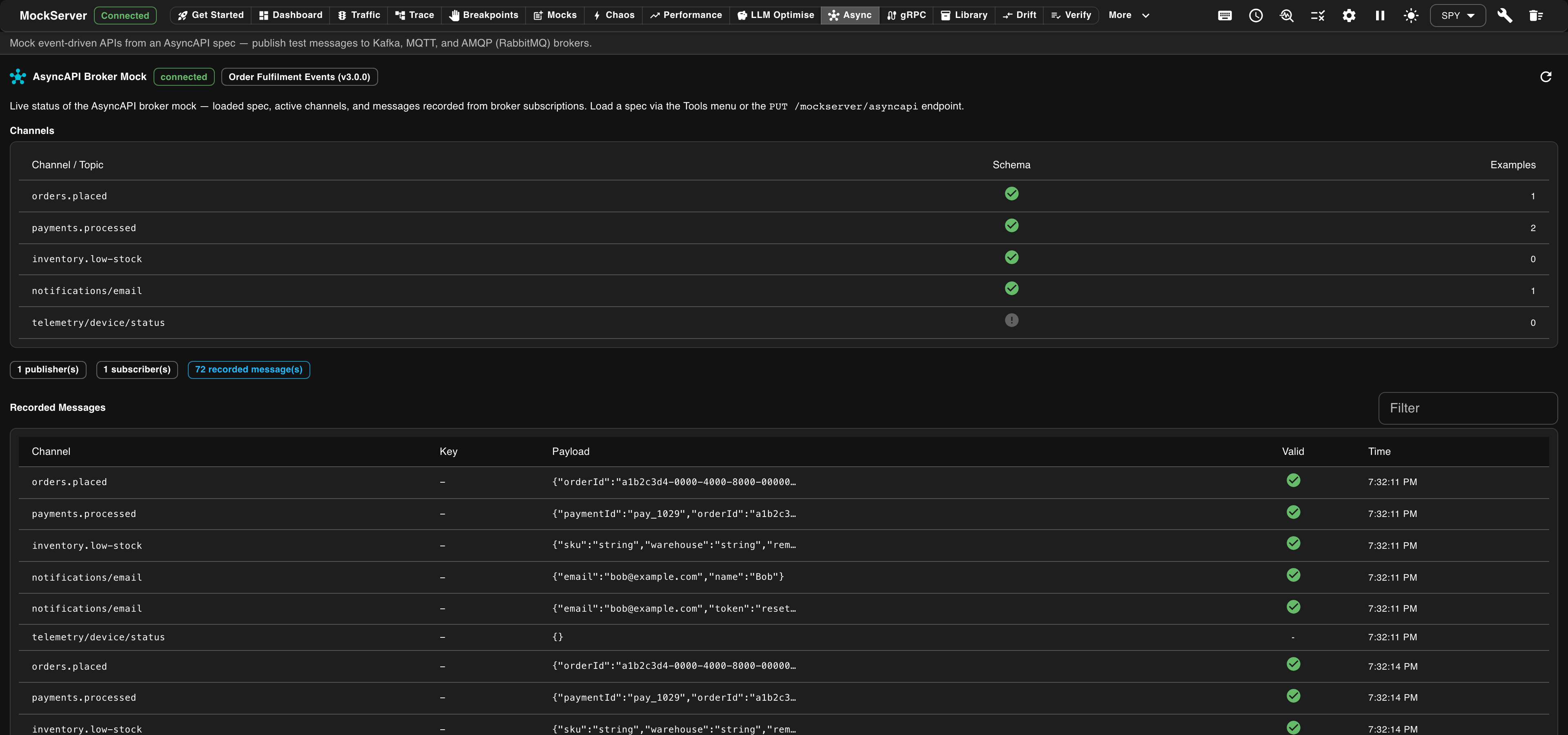
Task: Click the schema check icon for payments.processed
Action: [x=1012, y=226]
